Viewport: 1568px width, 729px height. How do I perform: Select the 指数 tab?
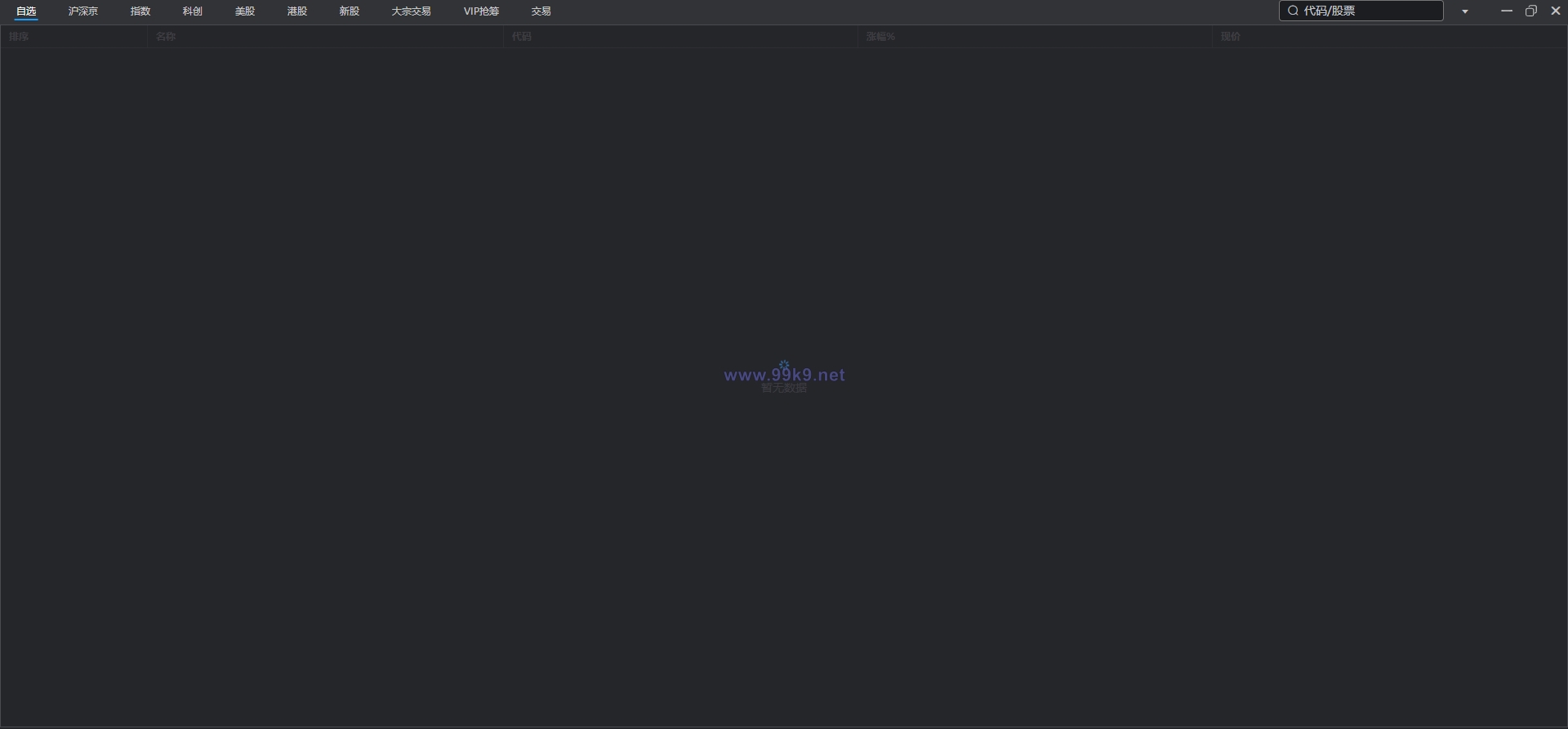(x=140, y=11)
